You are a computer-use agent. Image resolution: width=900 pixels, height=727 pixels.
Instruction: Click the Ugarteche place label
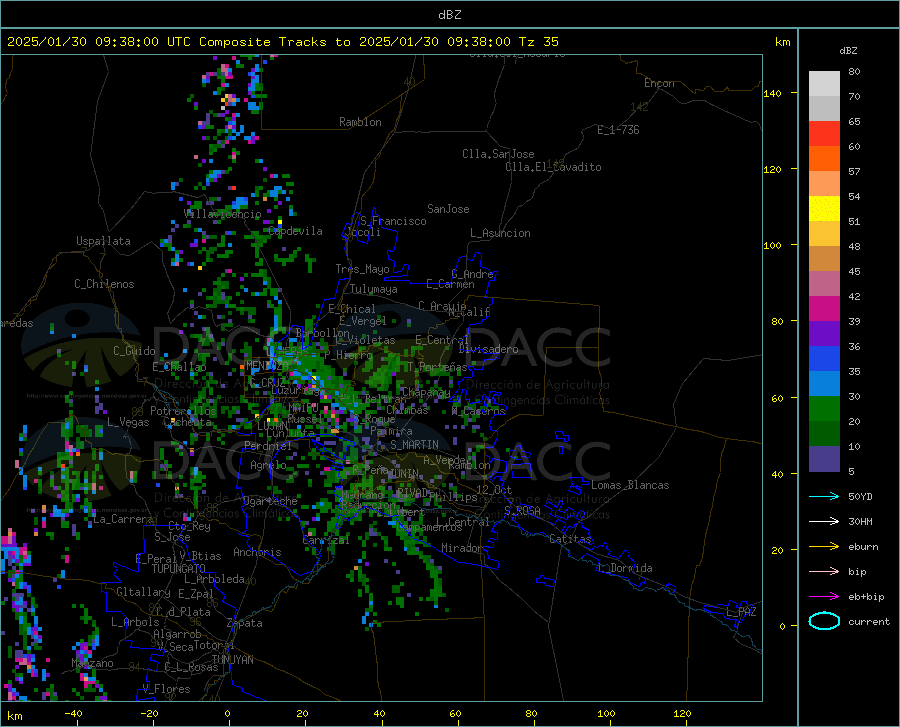[270, 501]
